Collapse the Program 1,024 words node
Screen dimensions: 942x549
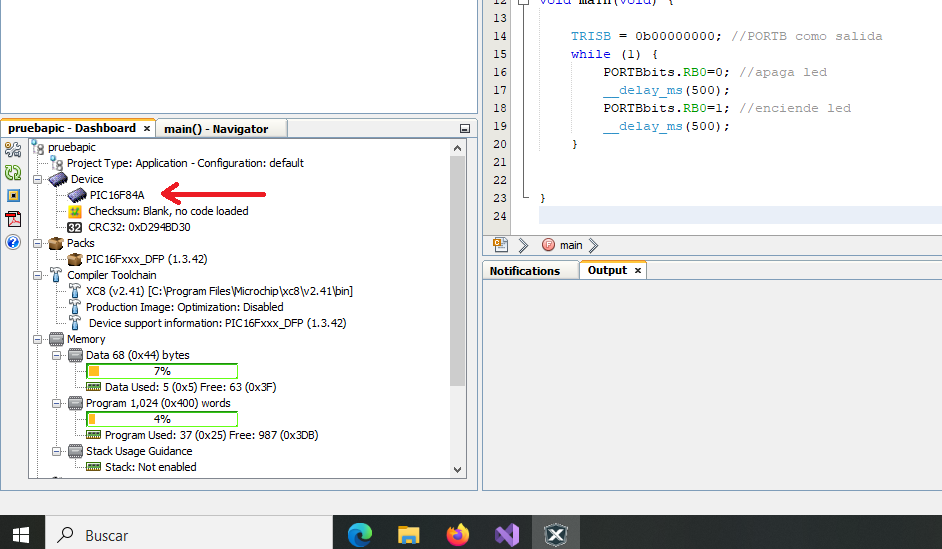pyautogui.click(x=56, y=403)
